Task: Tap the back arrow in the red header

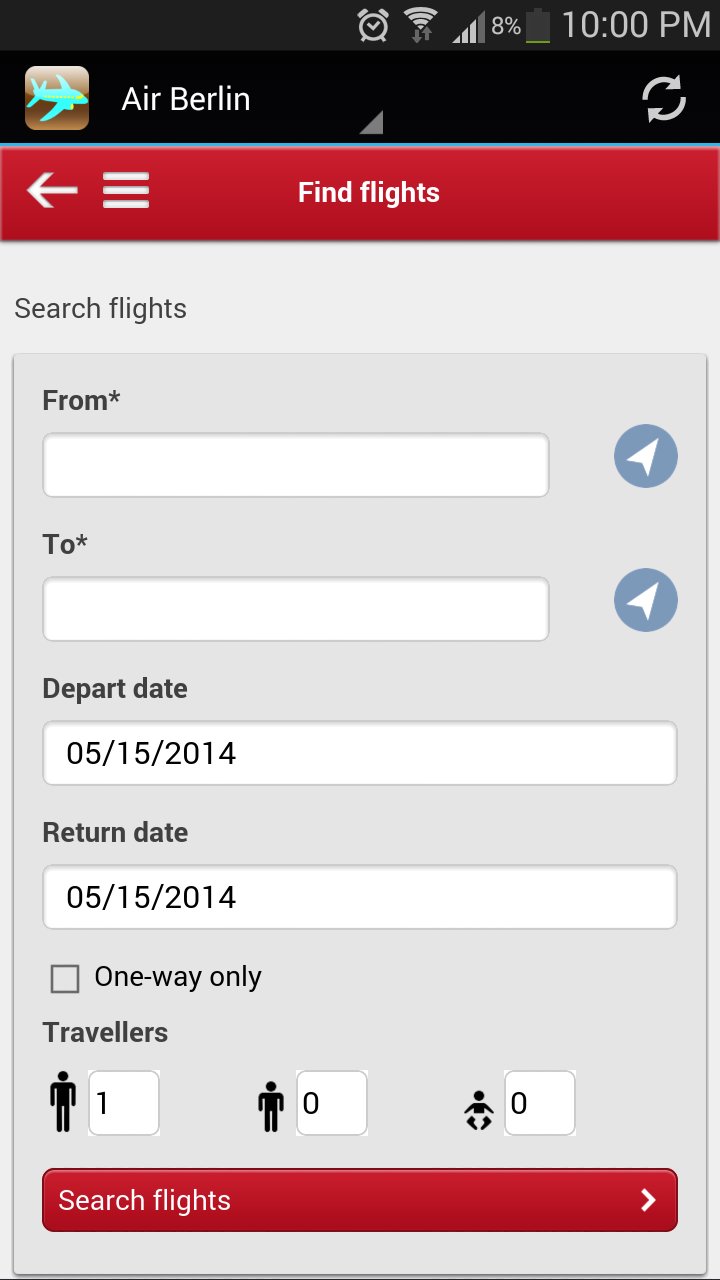Action: click(x=52, y=190)
